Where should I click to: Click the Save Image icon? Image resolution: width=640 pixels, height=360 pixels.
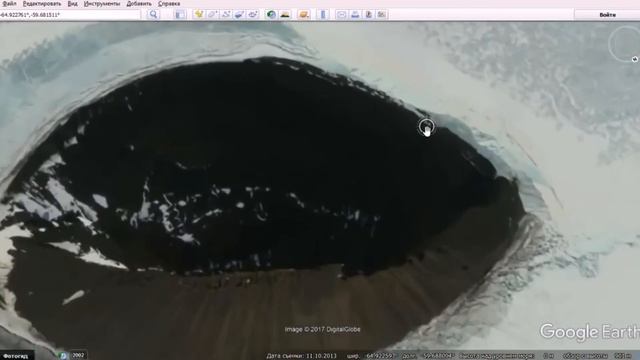pyautogui.click(x=369, y=15)
